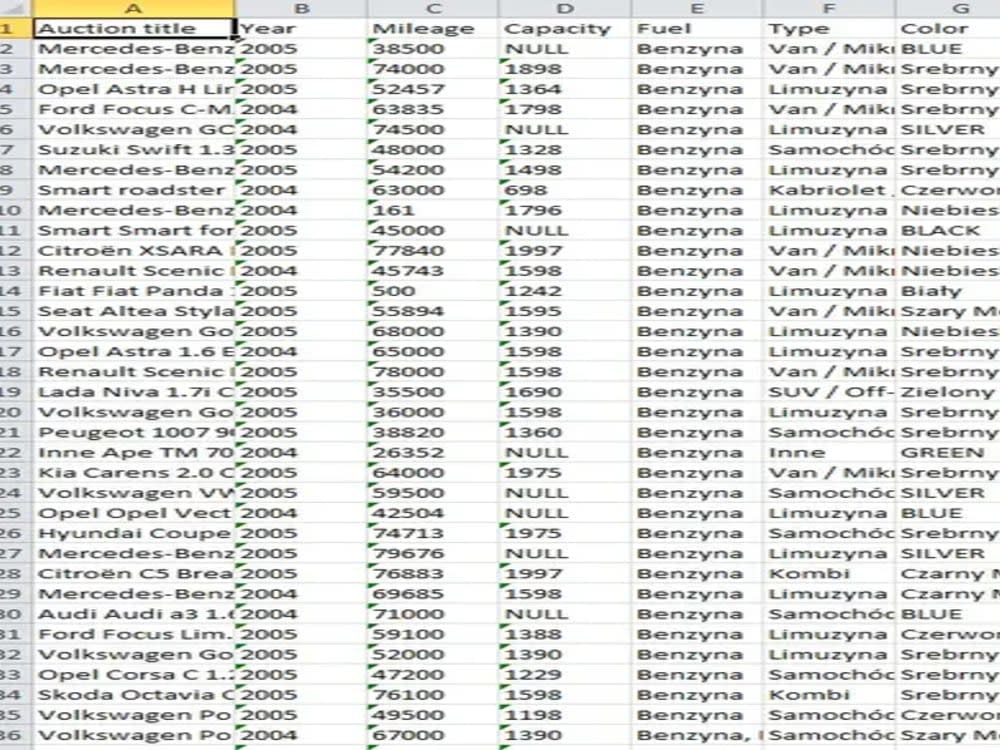Click mileage value 161
The image size is (1000, 750).
coord(433,210)
